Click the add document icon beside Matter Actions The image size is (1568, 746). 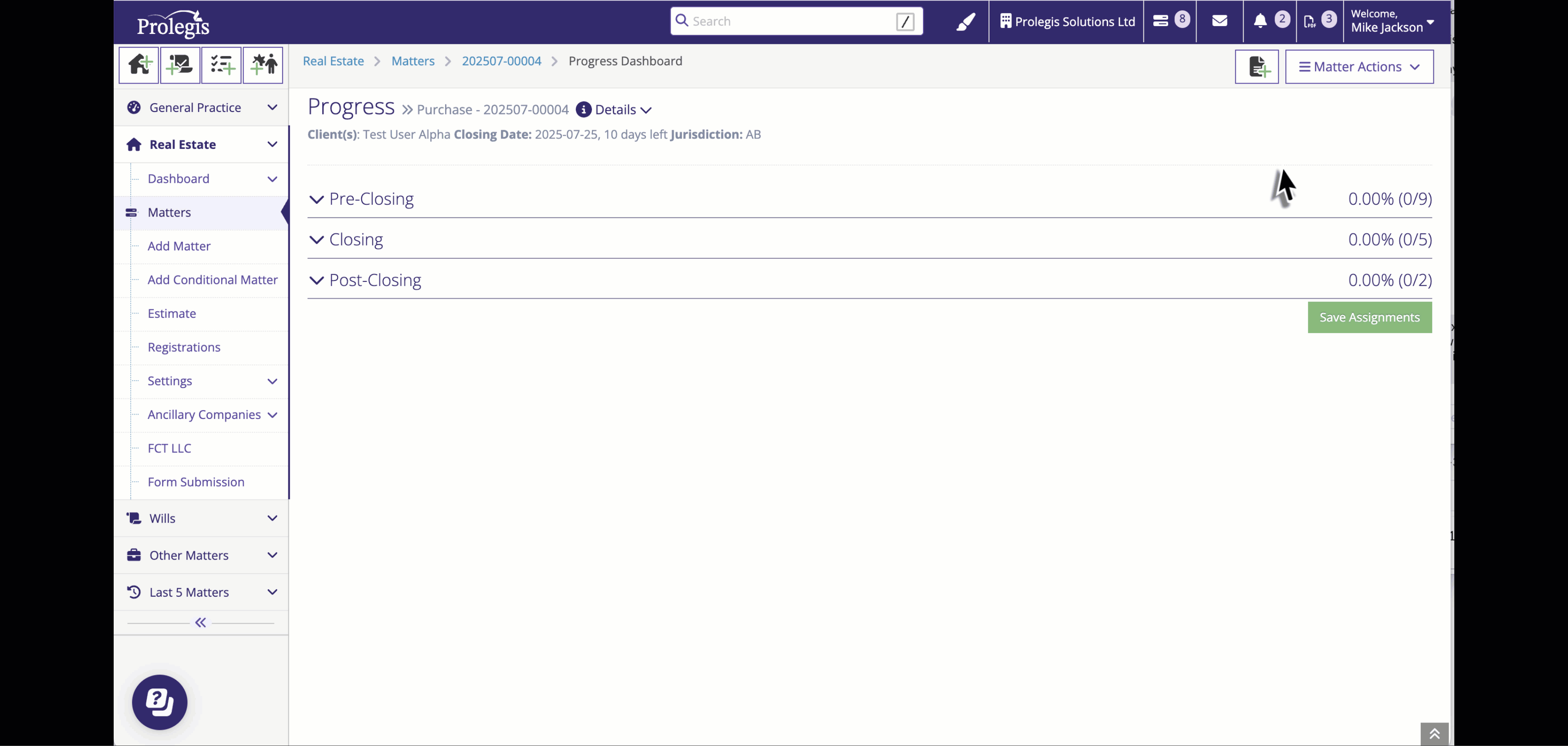pyautogui.click(x=1256, y=67)
